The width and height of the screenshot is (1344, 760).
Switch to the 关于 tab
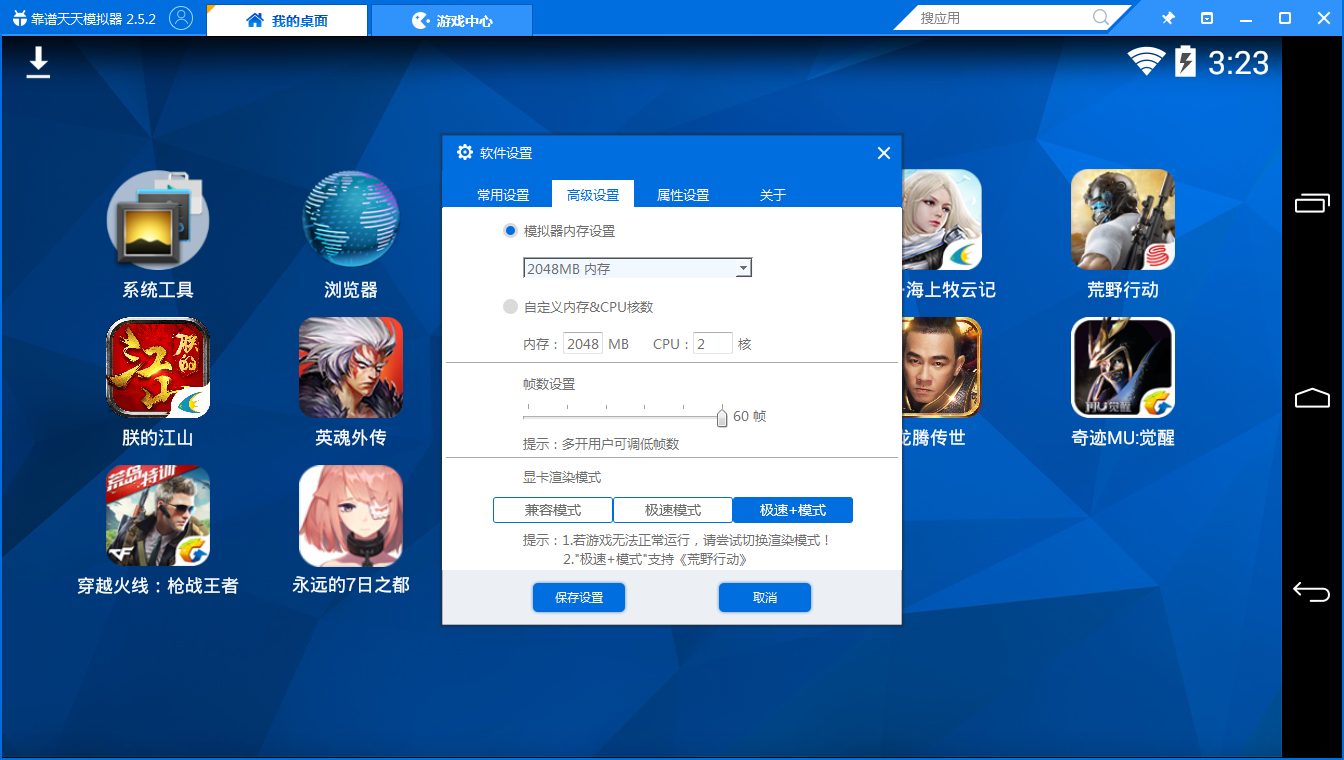click(773, 195)
